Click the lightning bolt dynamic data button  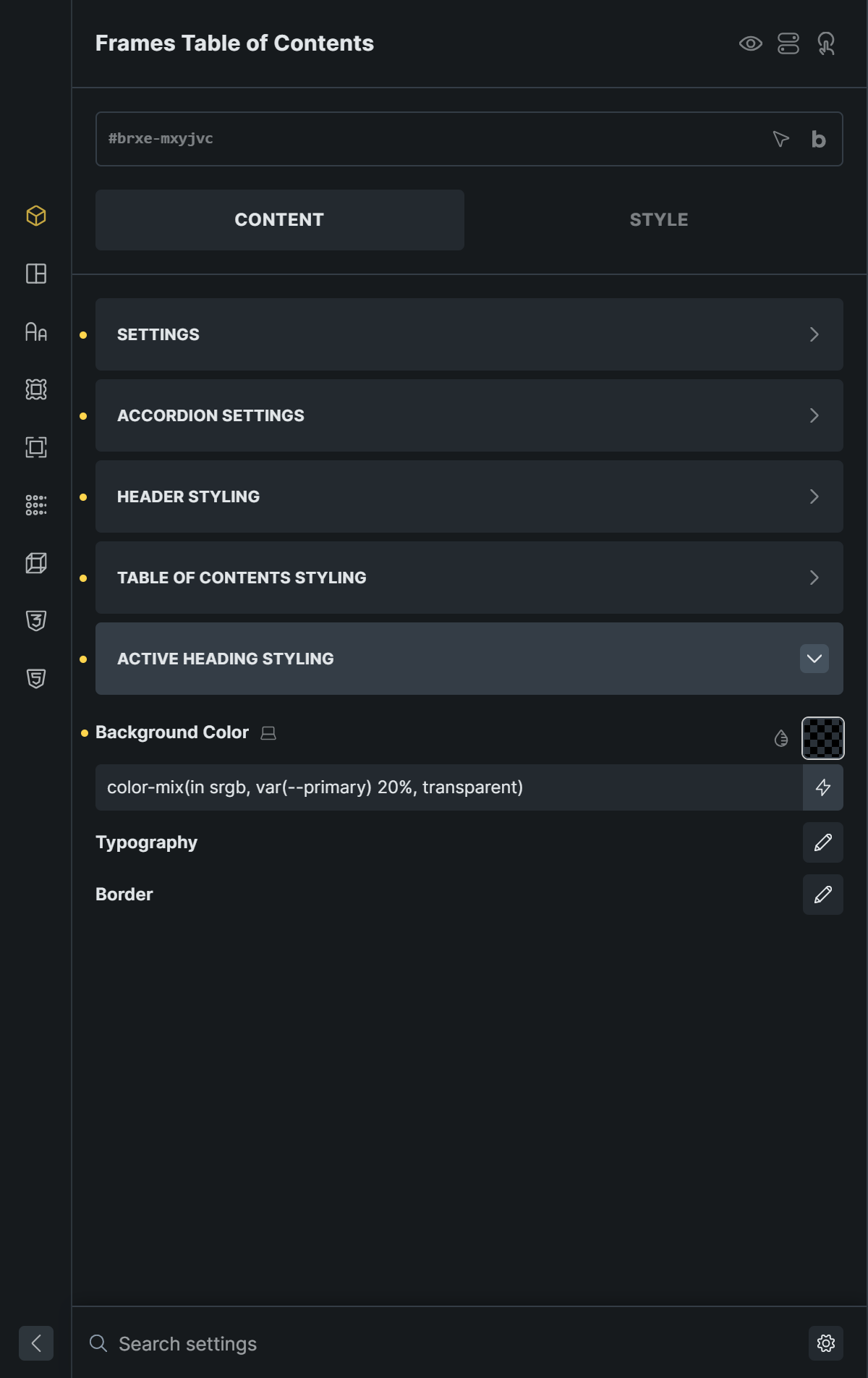point(823,787)
